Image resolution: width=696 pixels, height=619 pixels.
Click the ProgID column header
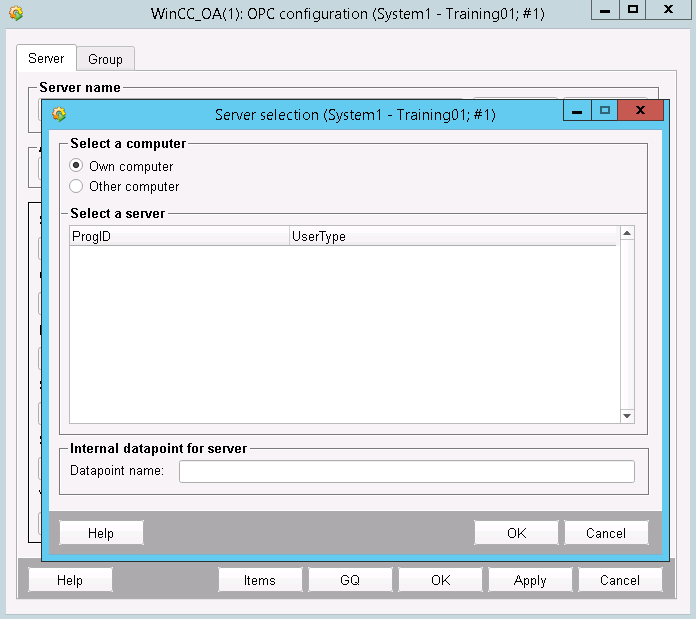[x=178, y=237]
